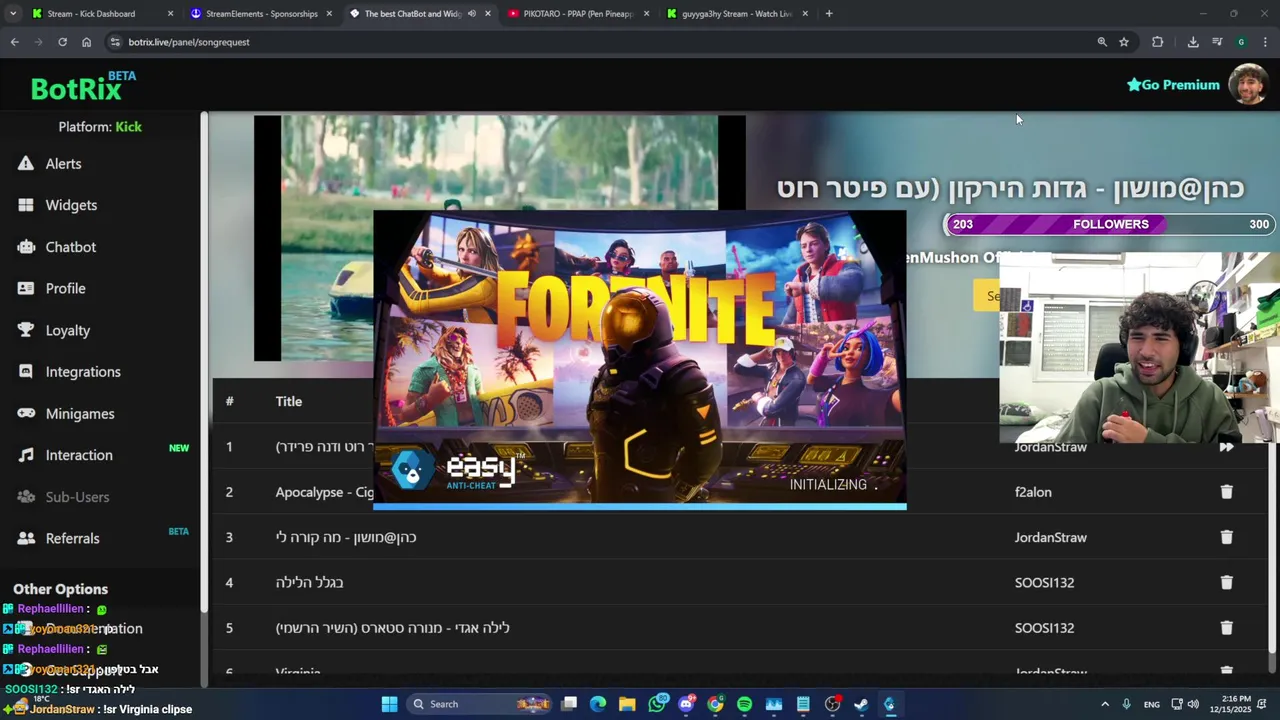Image resolution: width=1280 pixels, height=720 pixels.
Task: Switch to StreamElements - Sponsorships tab
Action: click(x=261, y=14)
